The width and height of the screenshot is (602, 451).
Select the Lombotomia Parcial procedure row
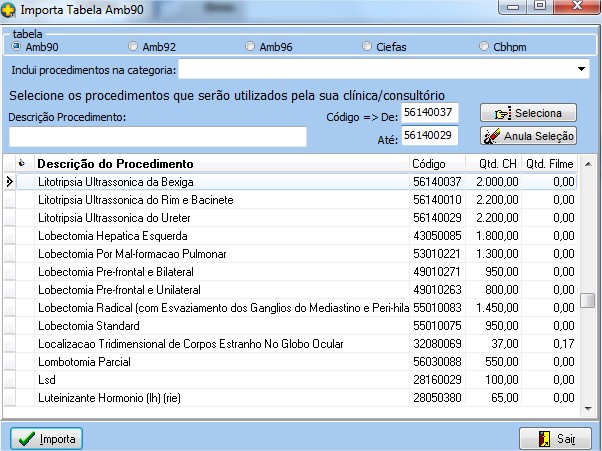(x=220, y=362)
